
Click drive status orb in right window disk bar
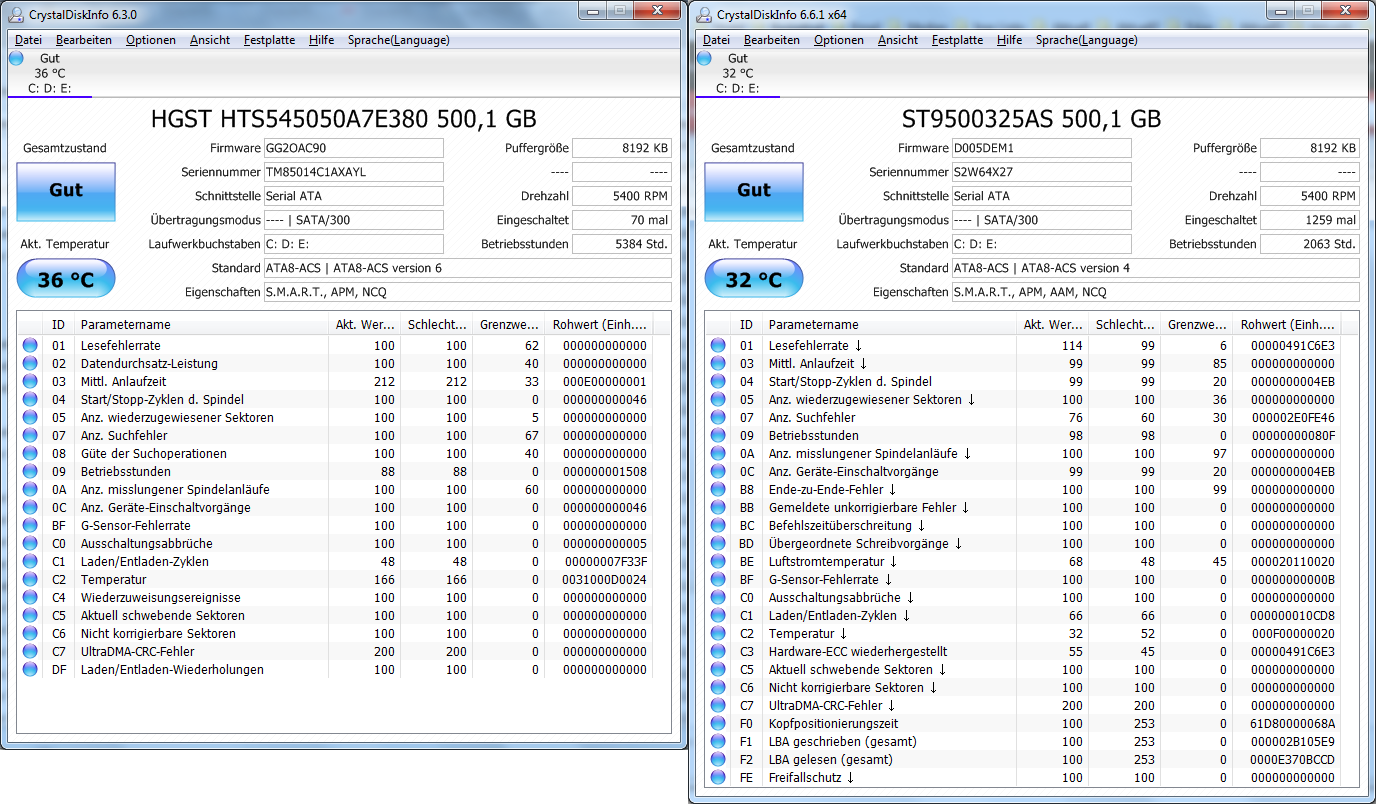(704, 59)
